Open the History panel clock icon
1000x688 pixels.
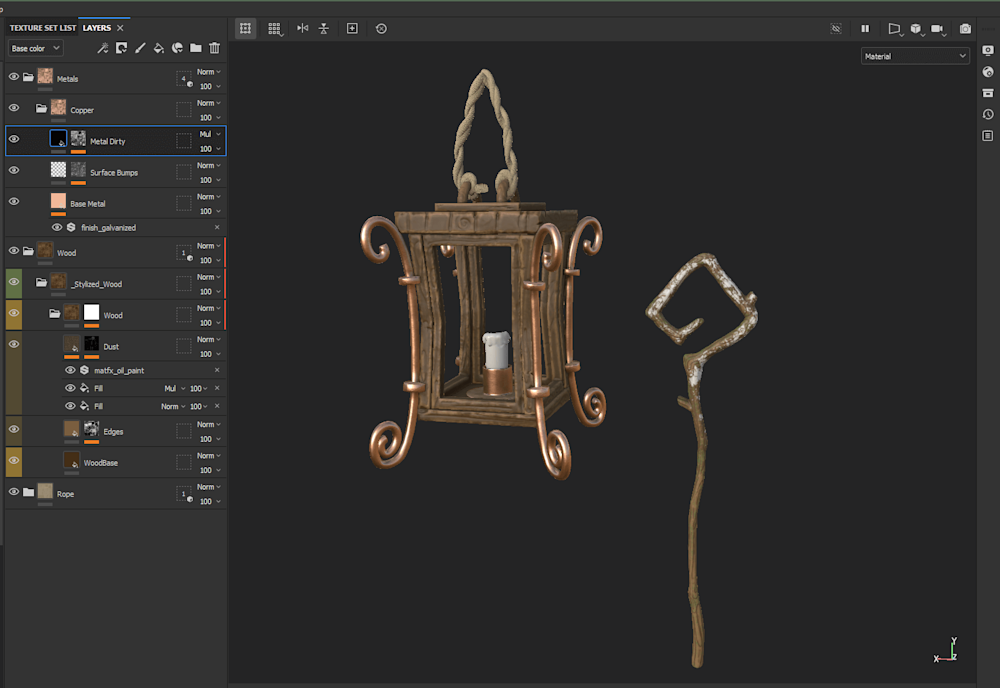click(x=988, y=114)
